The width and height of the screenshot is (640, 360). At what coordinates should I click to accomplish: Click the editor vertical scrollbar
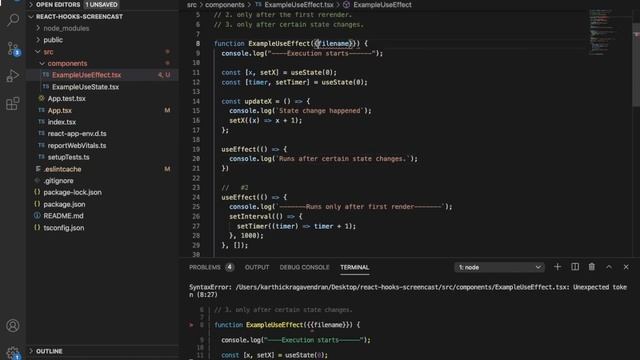[636, 64]
